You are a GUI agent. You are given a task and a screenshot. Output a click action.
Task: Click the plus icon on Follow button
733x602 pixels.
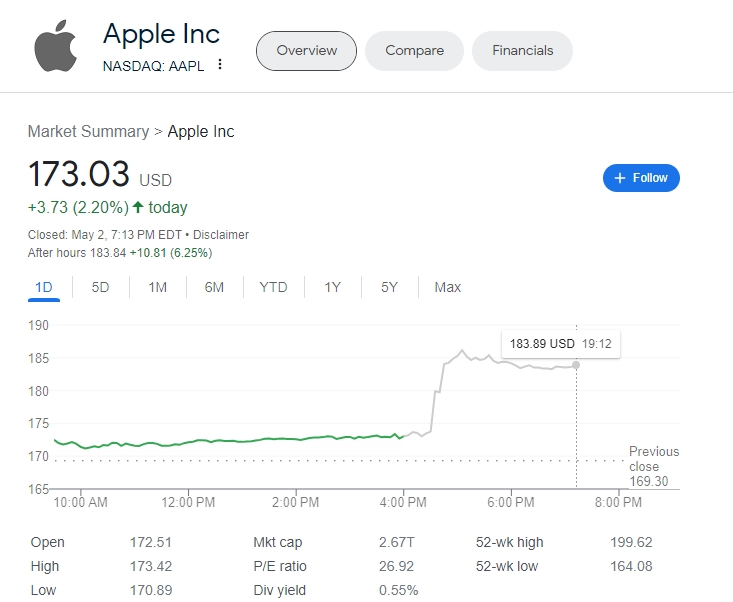[620, 178]
